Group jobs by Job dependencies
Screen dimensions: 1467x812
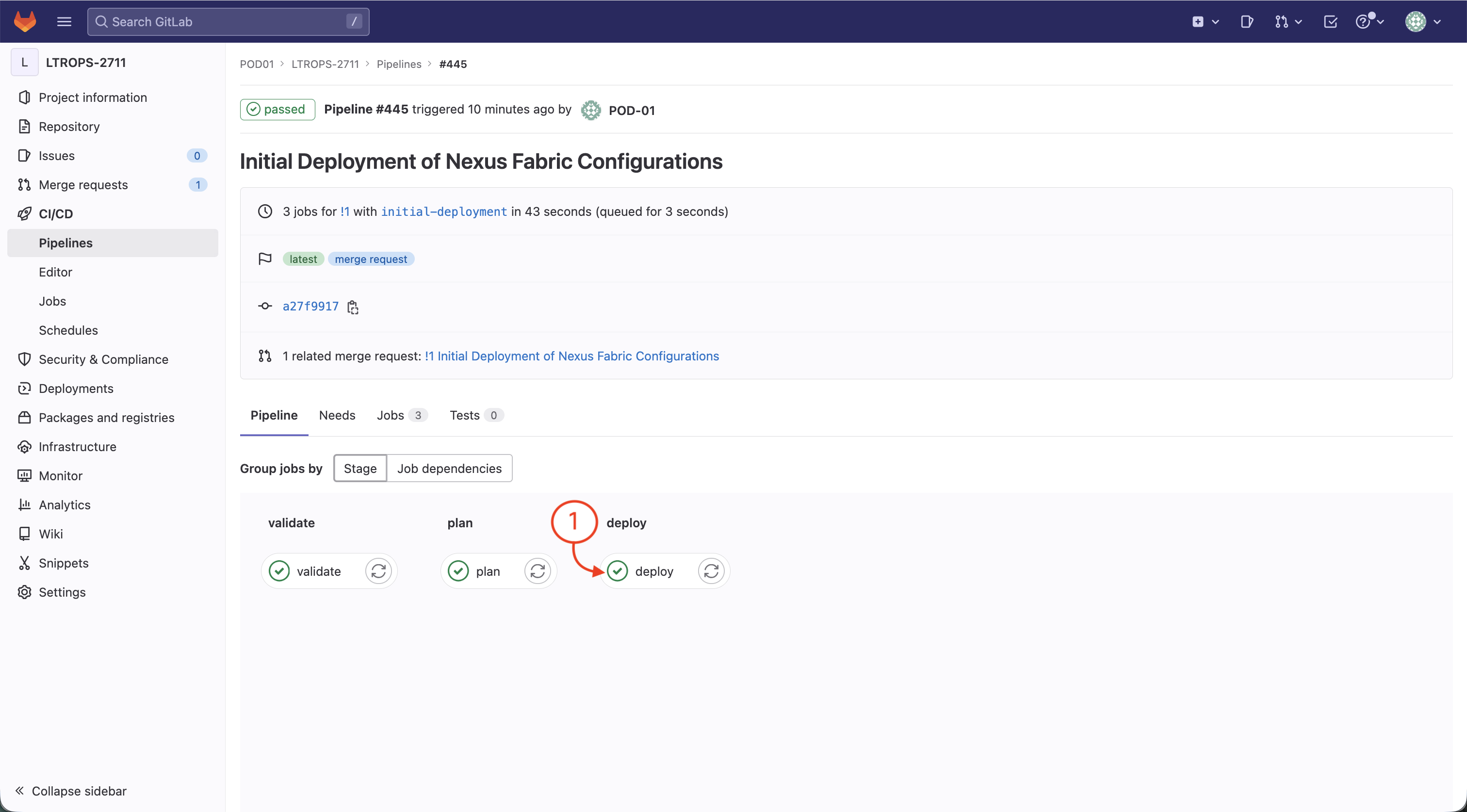point(449,468)
